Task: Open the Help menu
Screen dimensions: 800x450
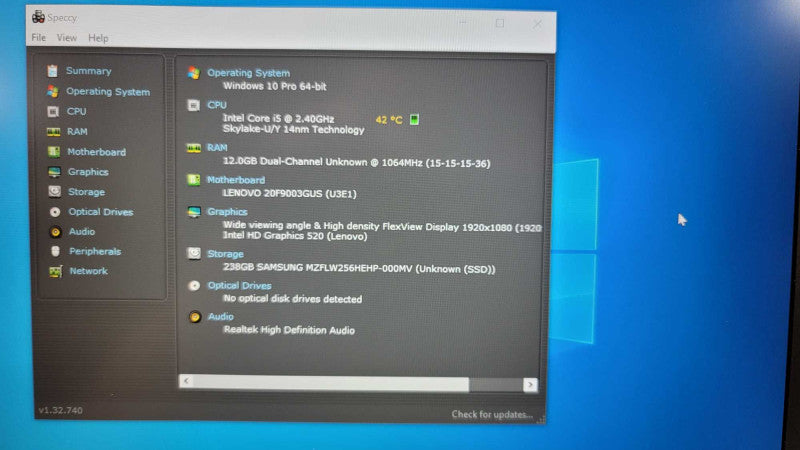Action: point(98,38)
